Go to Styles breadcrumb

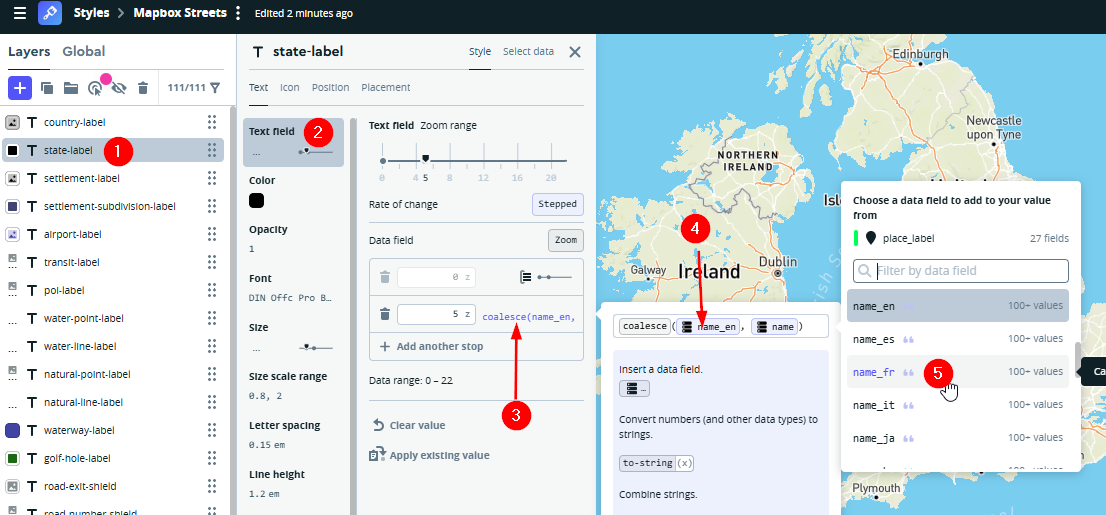click(92, 13)
